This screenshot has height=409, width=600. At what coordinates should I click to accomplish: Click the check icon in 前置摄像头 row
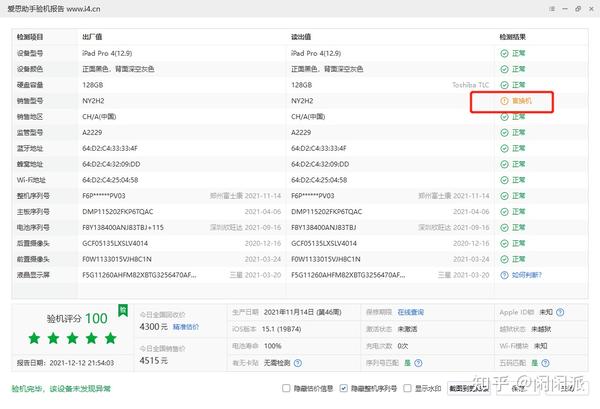tap(504, 259)
